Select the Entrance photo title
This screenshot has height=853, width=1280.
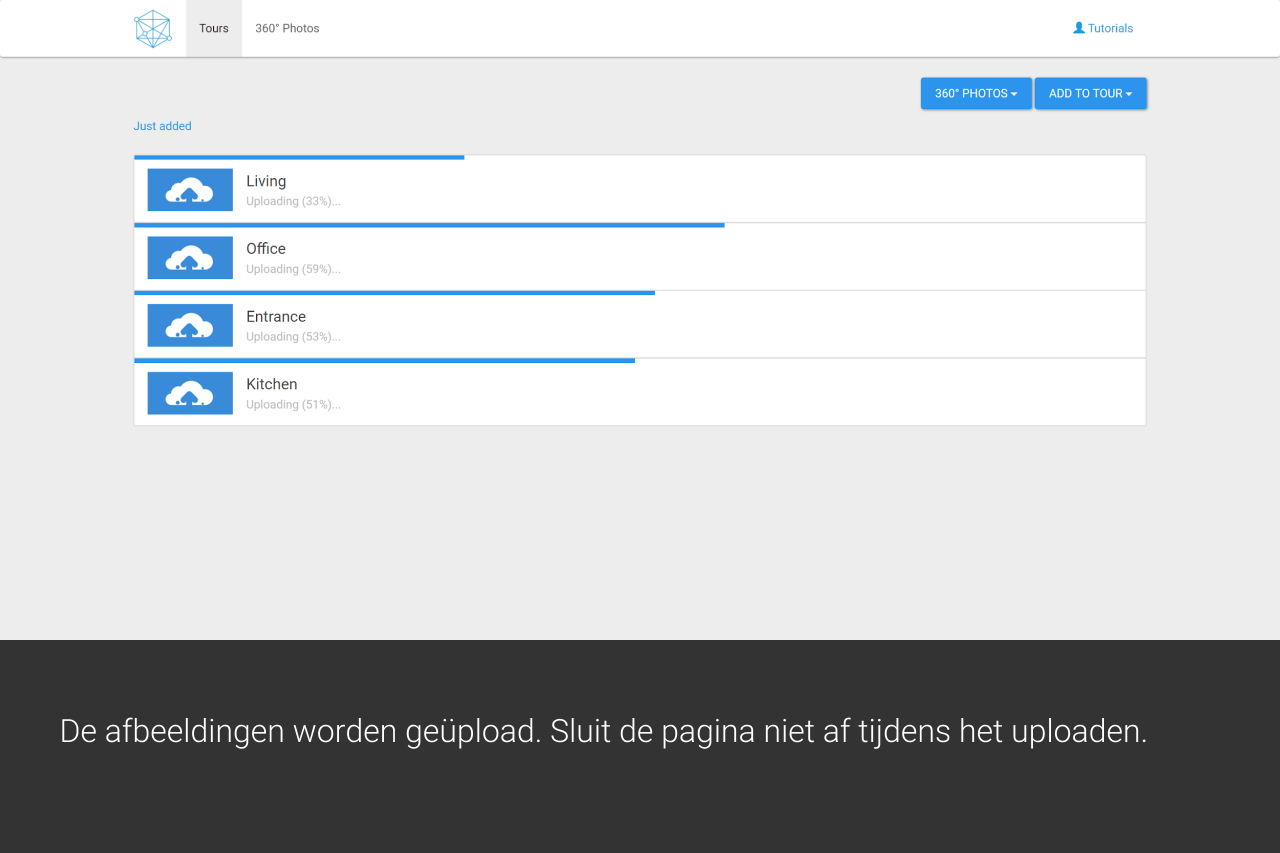(276, 316)
